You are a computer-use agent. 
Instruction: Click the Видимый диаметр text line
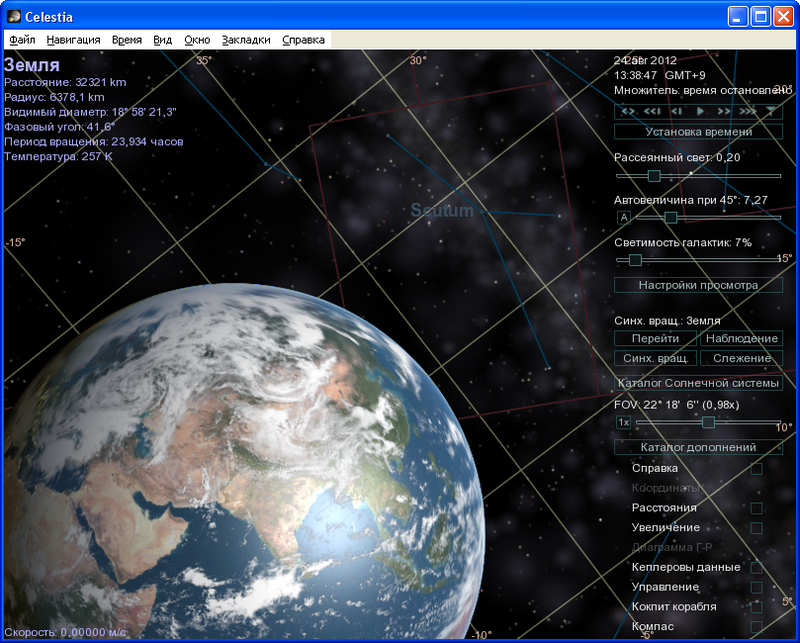[x=90, y=112]
